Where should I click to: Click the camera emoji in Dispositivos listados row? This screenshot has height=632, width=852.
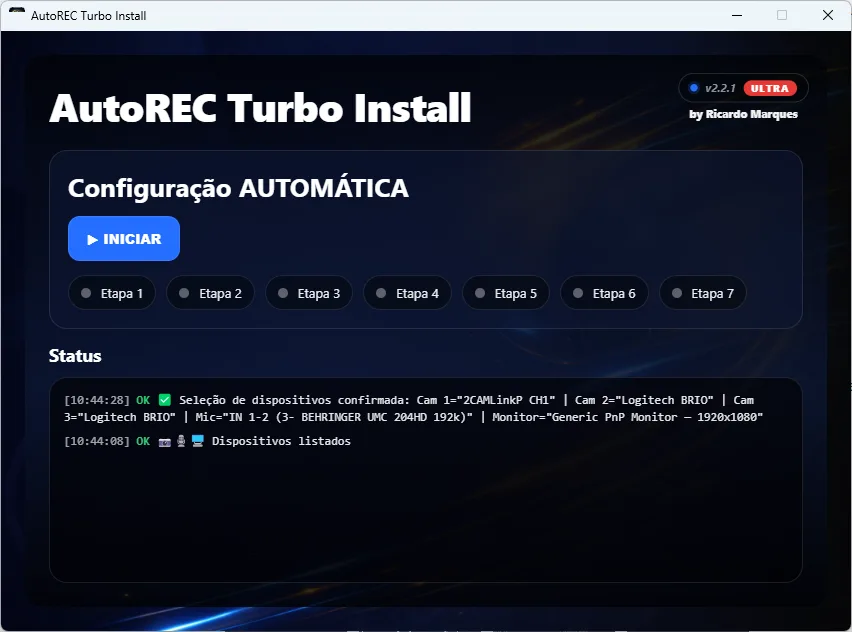tap(165, 441)
